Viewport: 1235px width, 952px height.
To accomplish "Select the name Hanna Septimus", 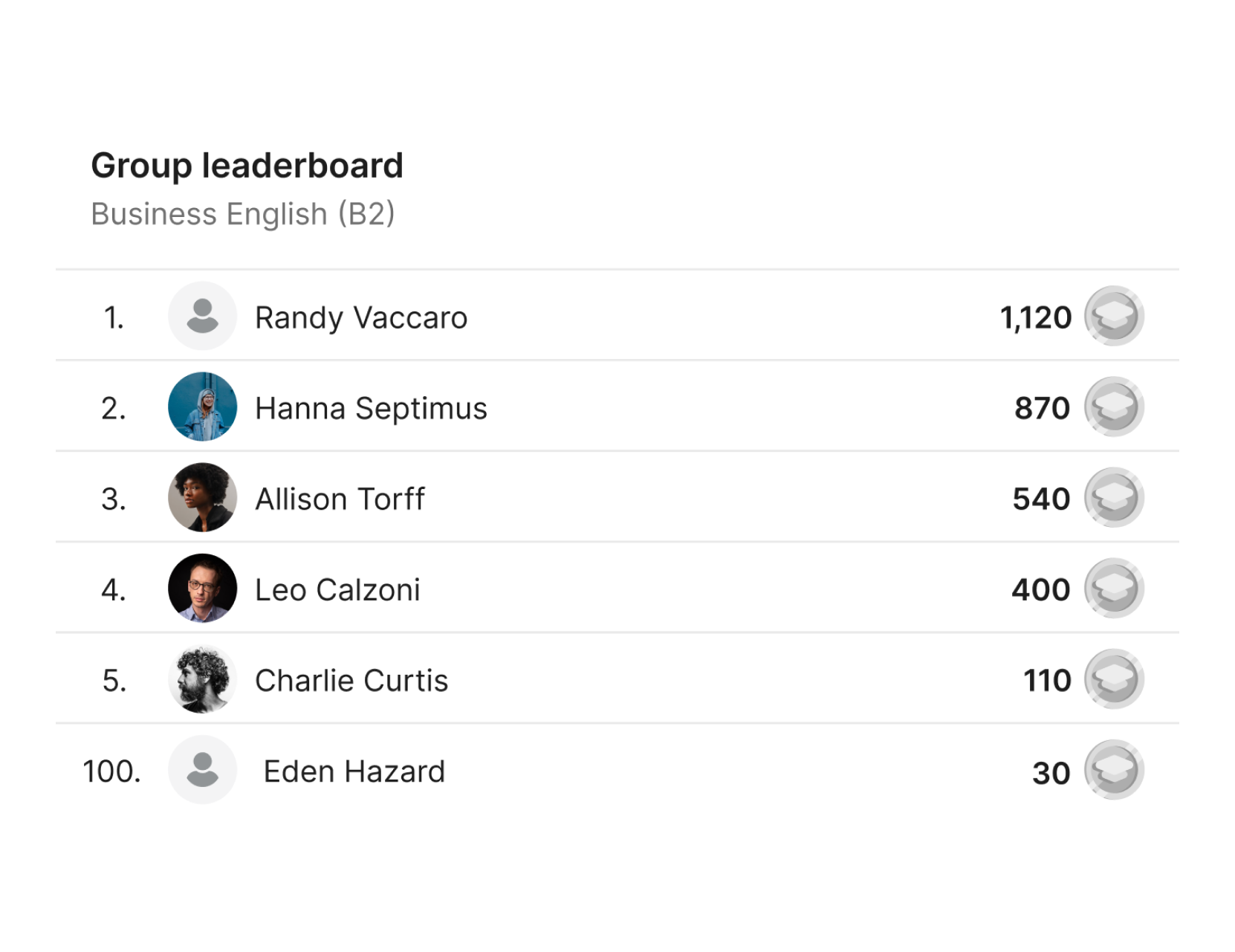I will pyautogui.click(x=371, y=408).
